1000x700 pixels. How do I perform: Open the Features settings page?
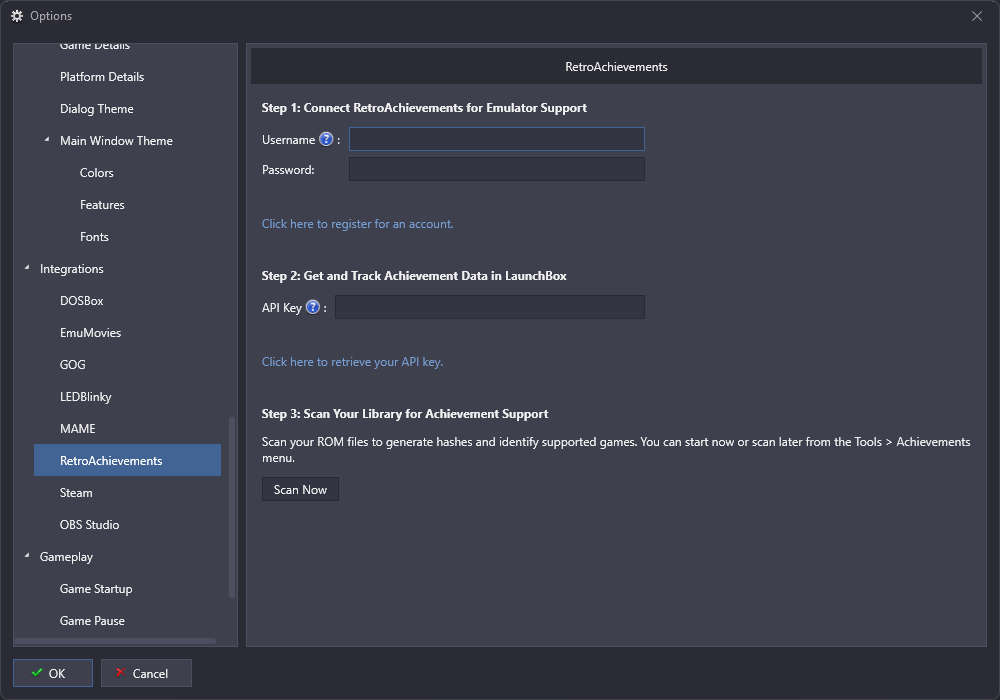[102, 205]
